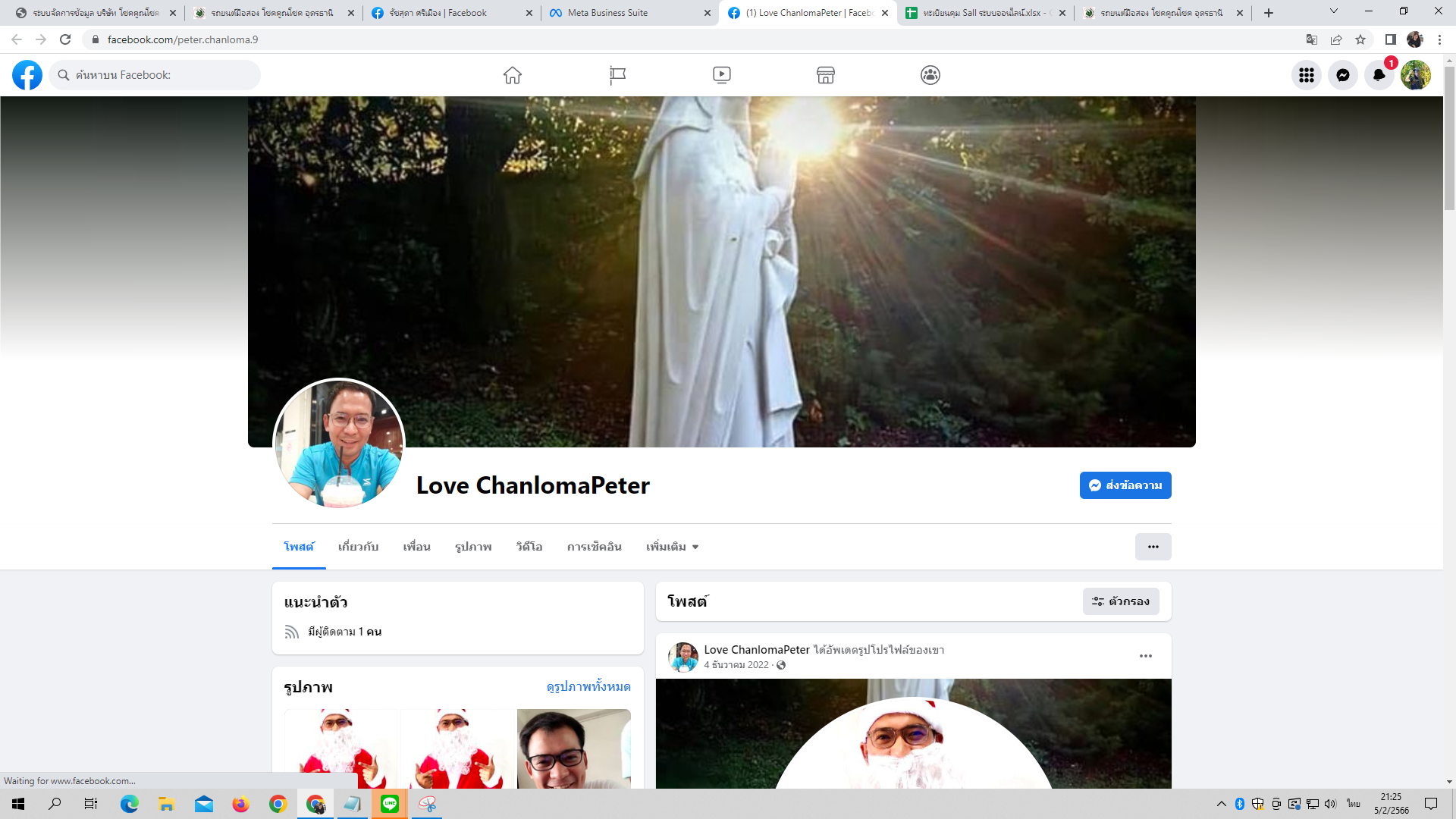1456x819 pixels.
Task: Open the profile picture thumbnail
Action: click(339, 444)
